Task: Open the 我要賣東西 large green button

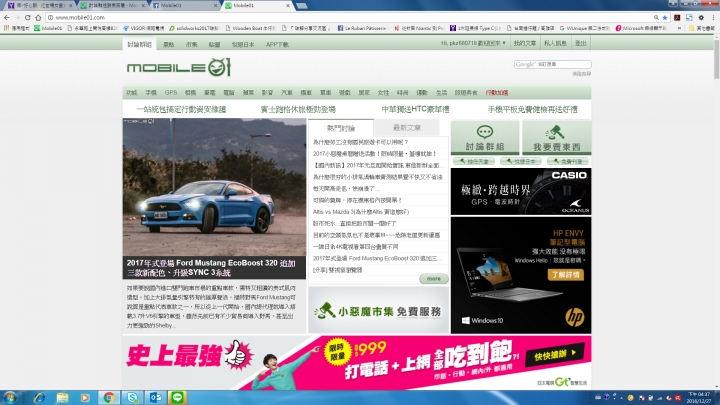Action: click(x=557, y=137)
